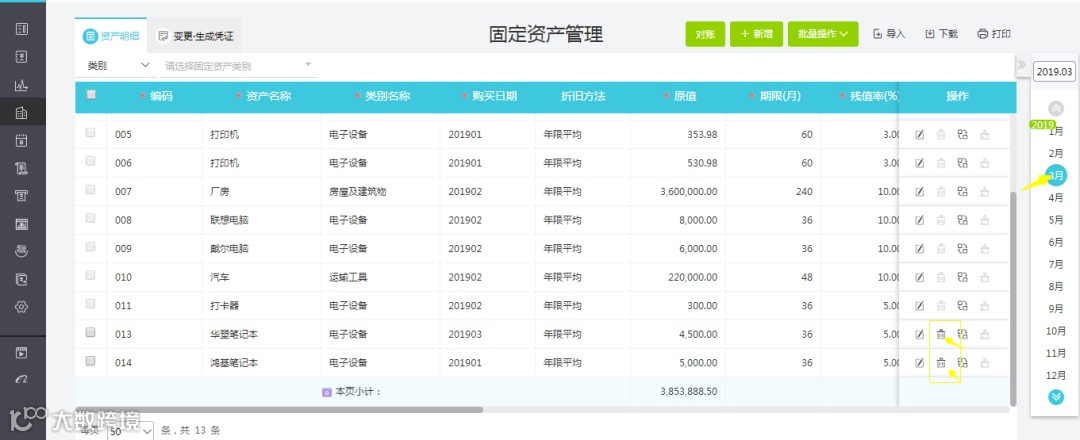Switch to the 变更·生成凭证 tab
Screen dimensions: 1080x440
tap(195, 36)
